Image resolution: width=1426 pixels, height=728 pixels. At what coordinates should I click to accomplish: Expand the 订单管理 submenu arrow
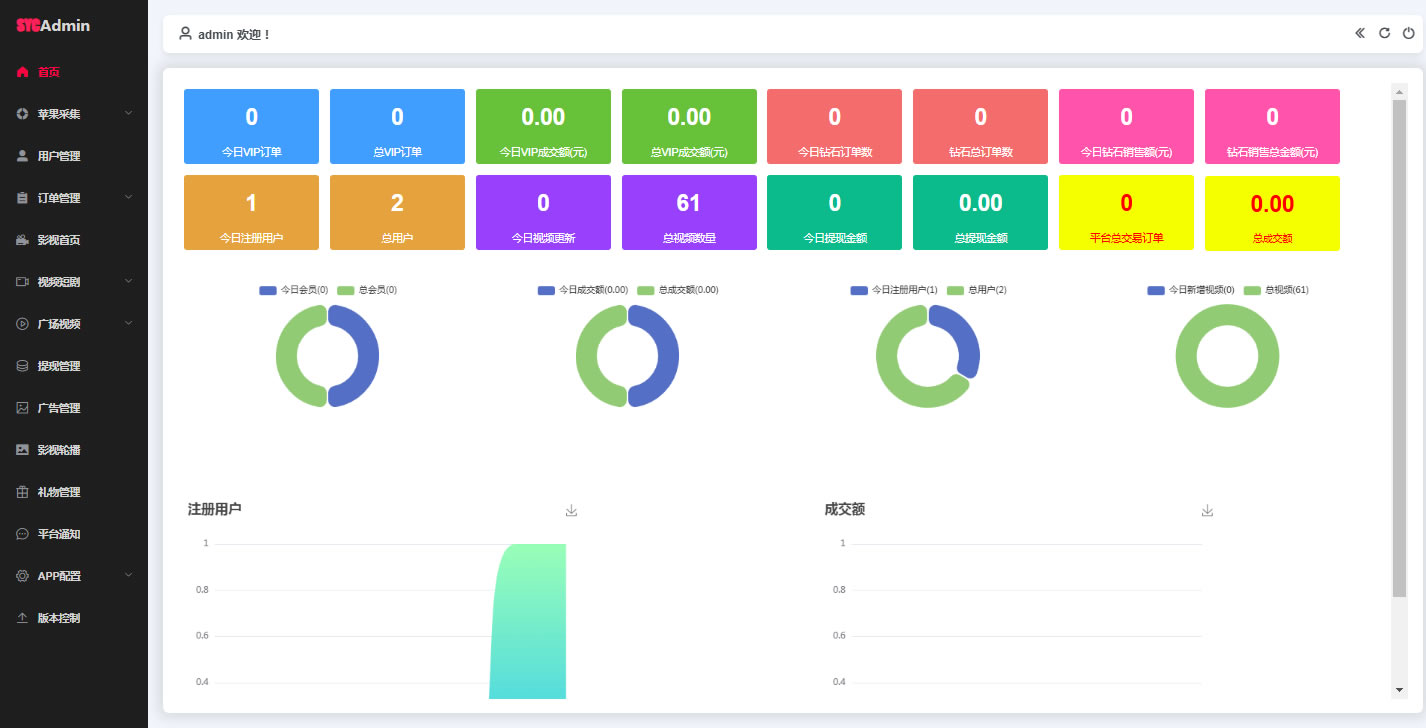point(128,198)
